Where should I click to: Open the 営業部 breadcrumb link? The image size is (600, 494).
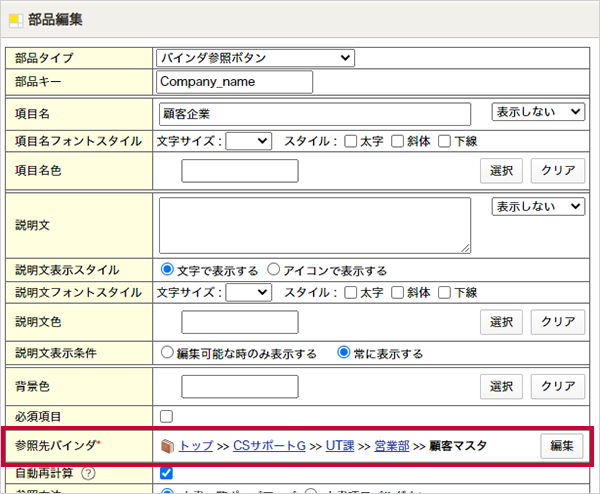(x=392, y=446)
